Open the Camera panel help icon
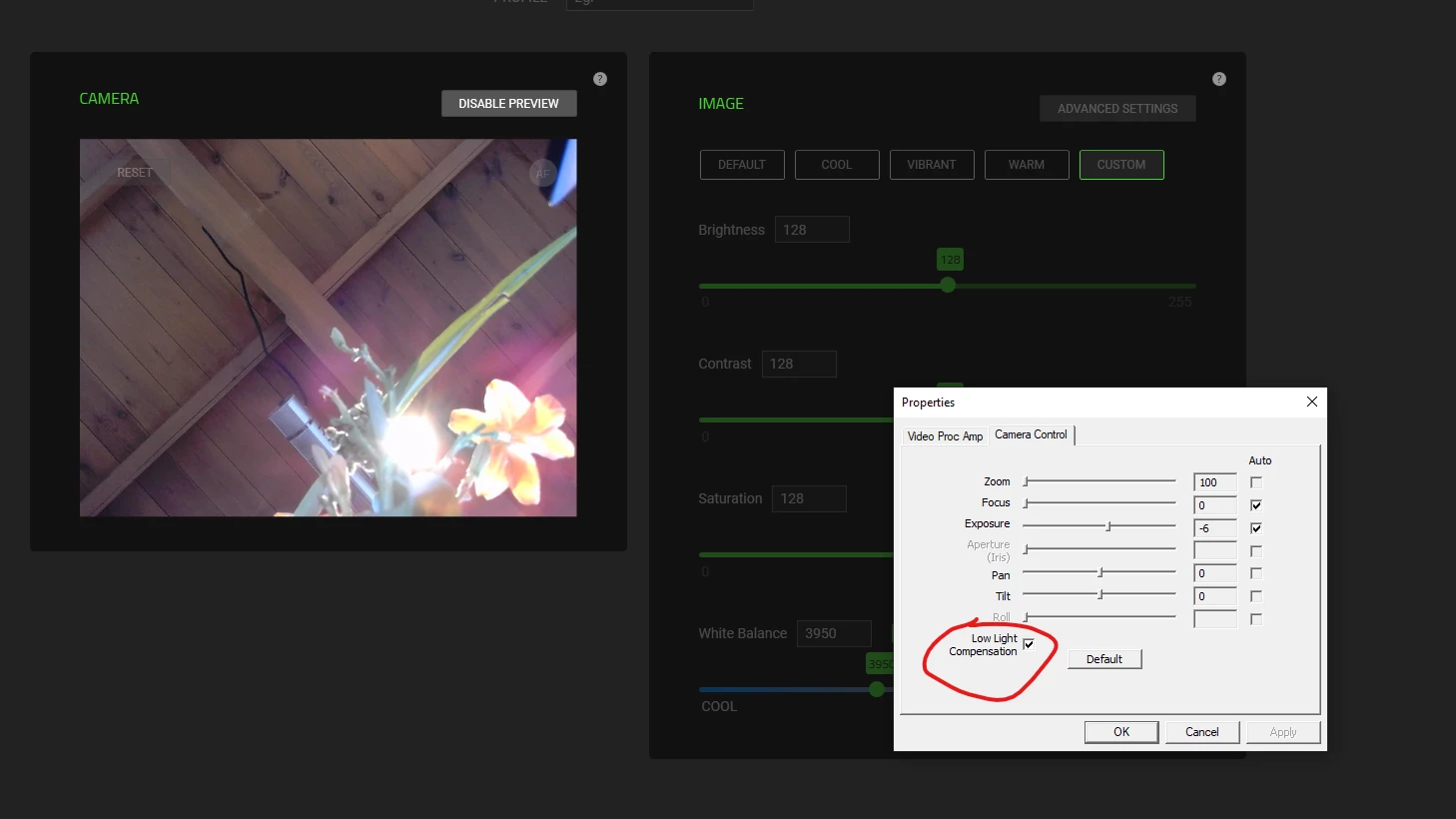The width and height of the screenshot is (1456, 819). [600, 79]
